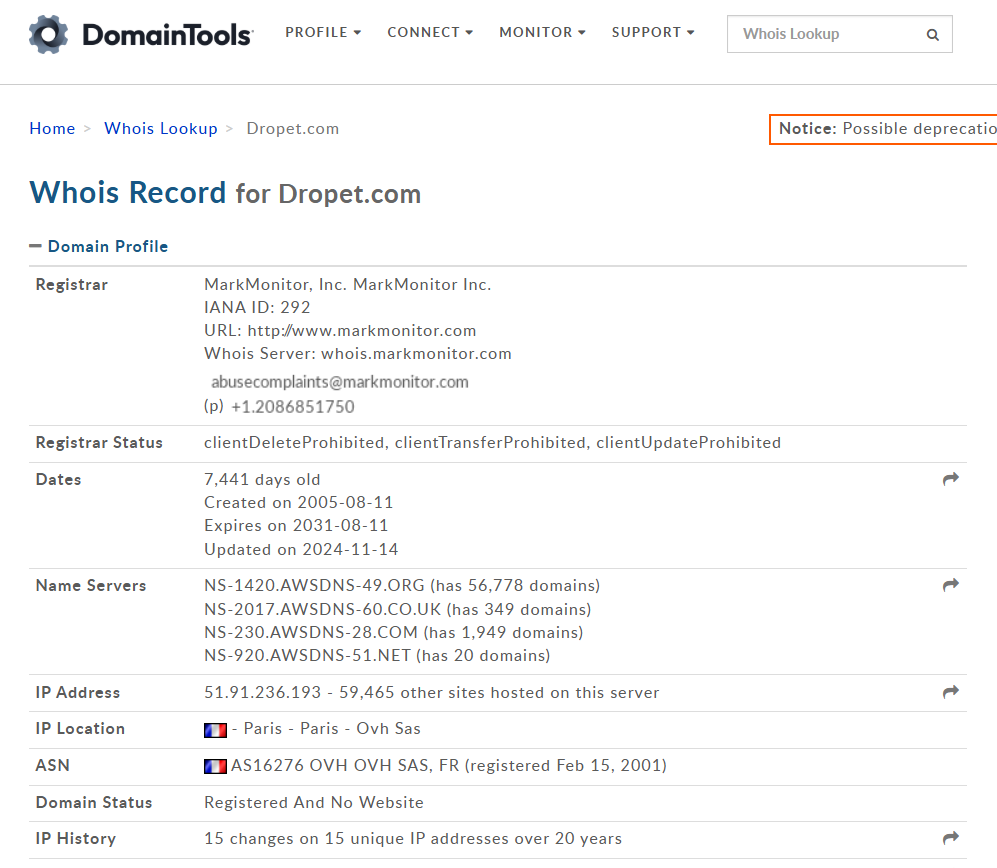Collapse the Domain Profile section
This screenshot has width=997, height=868.
point(99,246)
